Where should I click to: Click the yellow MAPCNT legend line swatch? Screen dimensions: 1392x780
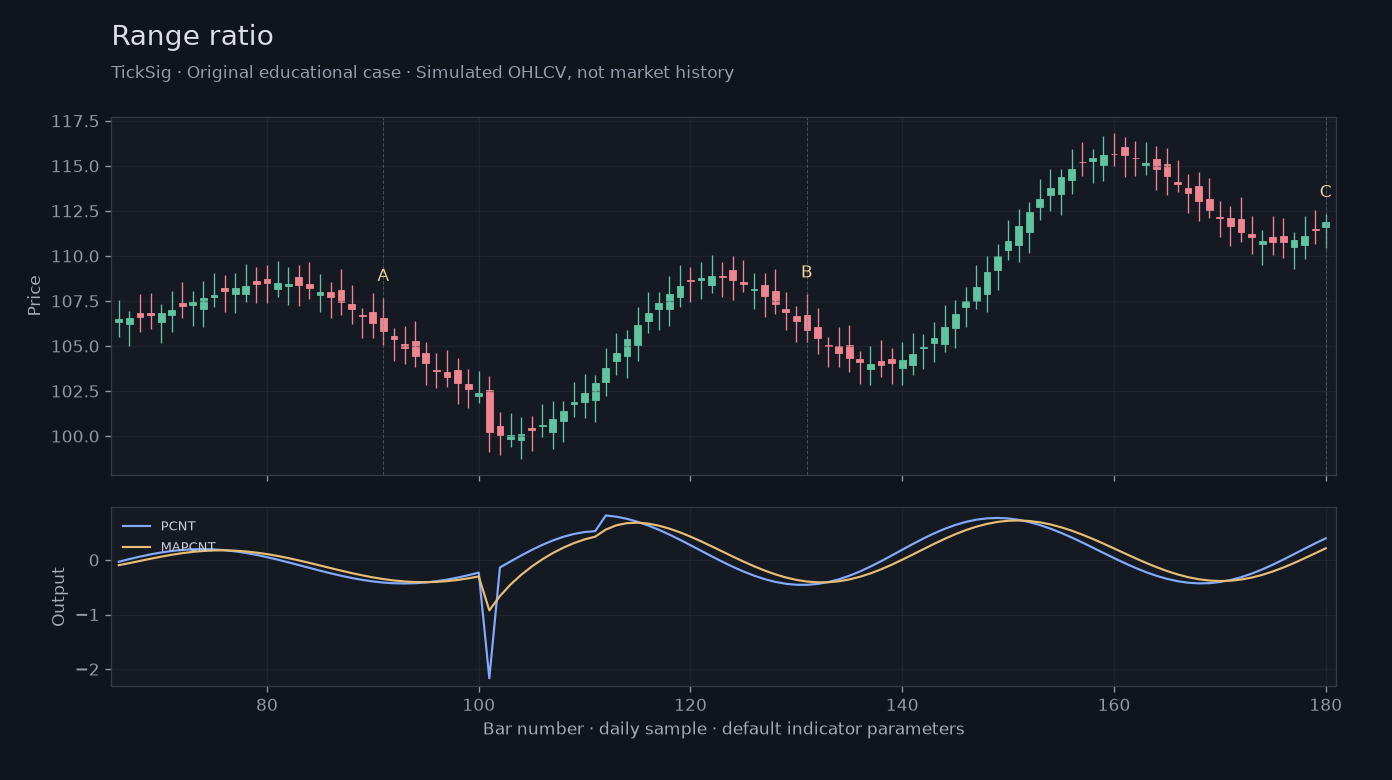click(x=136, y=547)
